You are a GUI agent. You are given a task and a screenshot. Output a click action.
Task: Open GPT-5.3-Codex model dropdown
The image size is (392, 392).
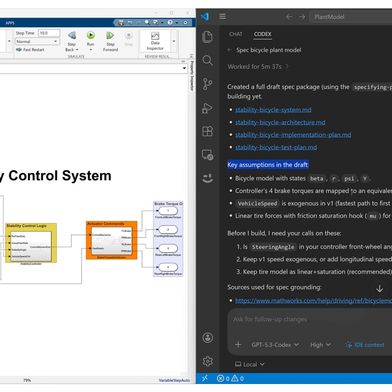coord(275,345)
